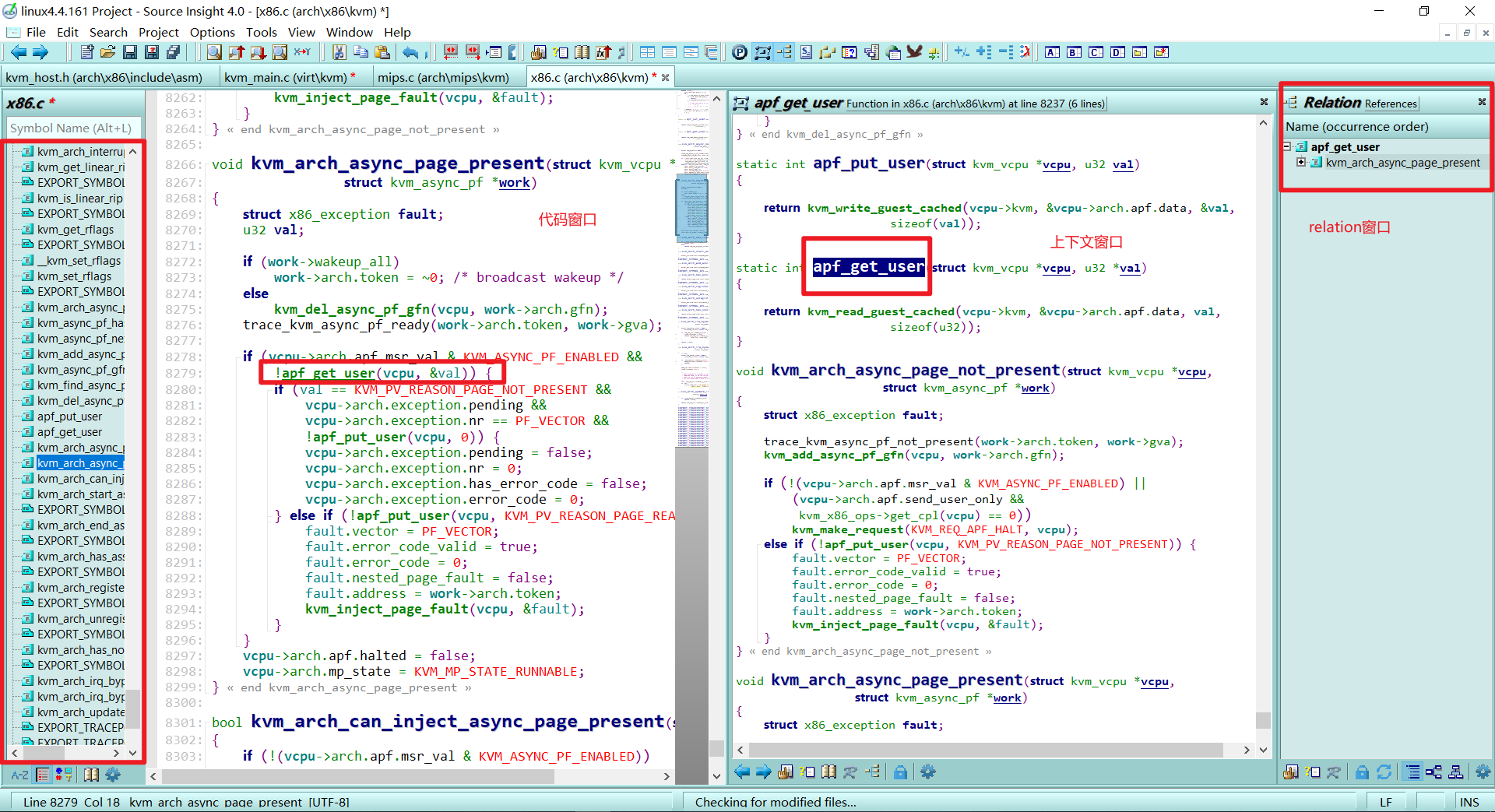Click the Go Forward arrow in main toolbar
The image size is (1495, 812).
point(40,52)
